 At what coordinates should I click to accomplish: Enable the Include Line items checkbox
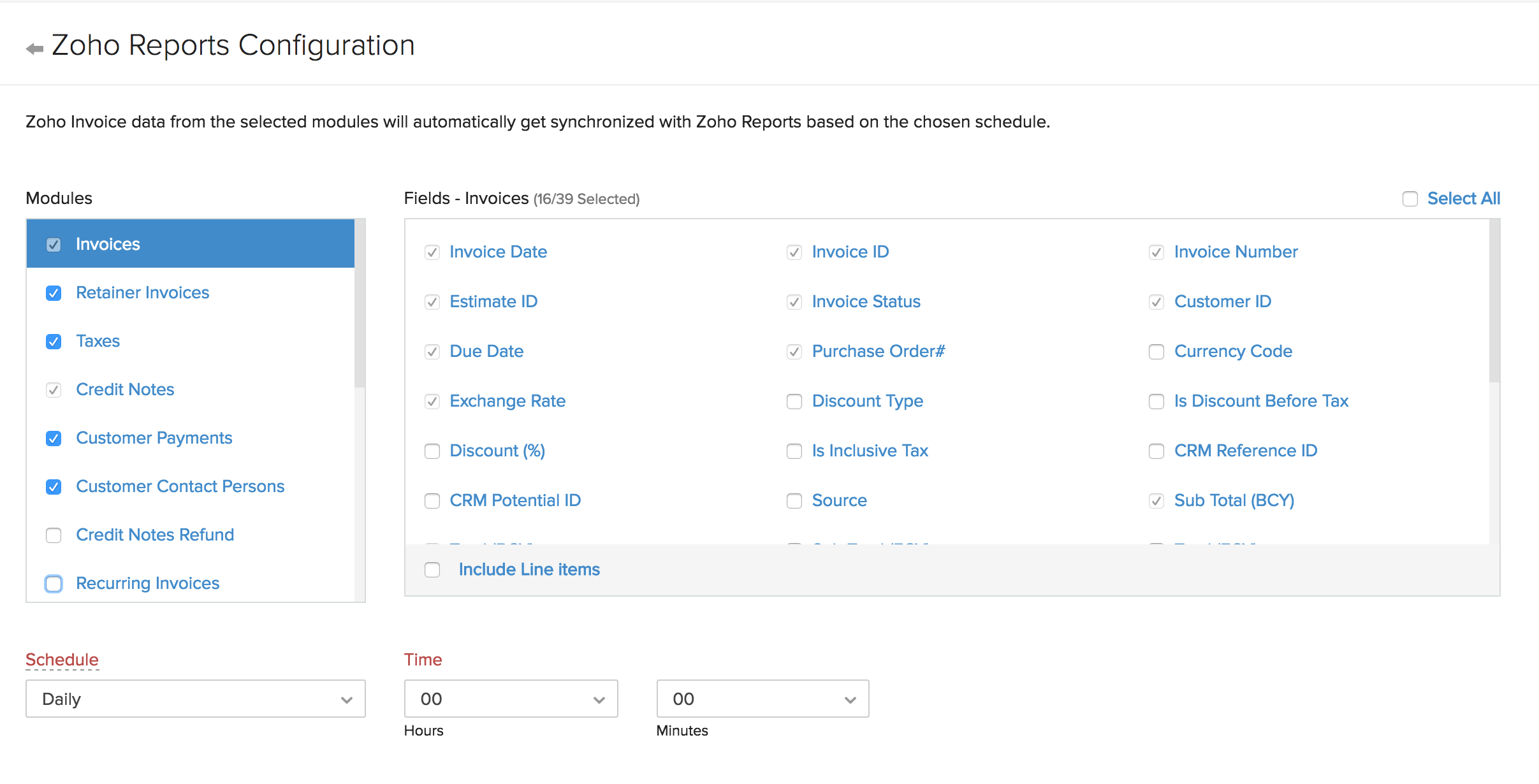click(432, 570)
